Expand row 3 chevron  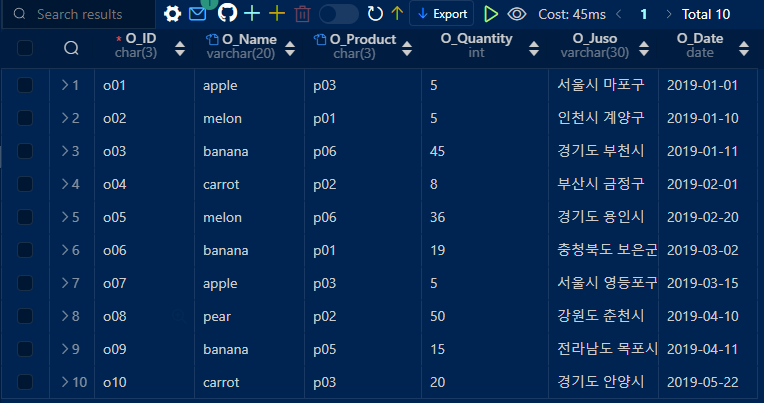tap(65, 151)
